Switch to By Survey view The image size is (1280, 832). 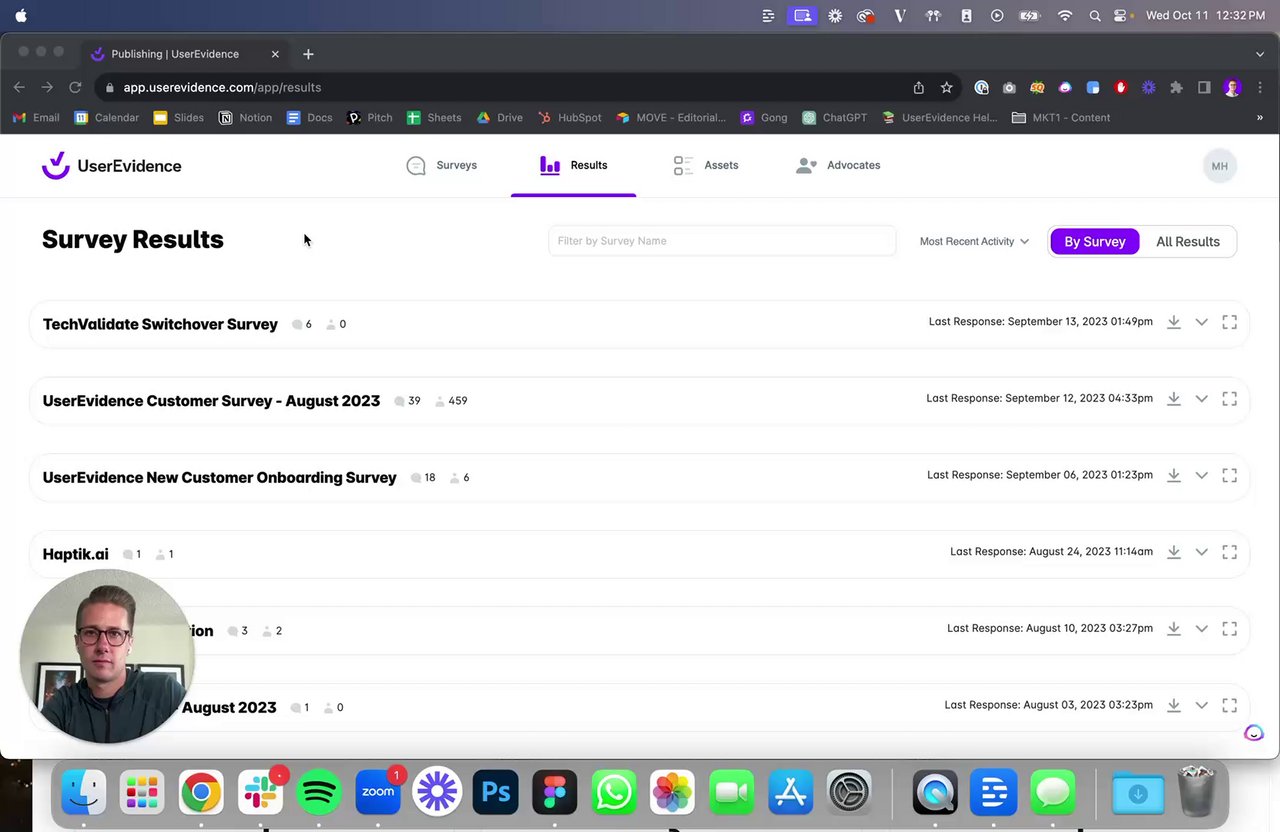1095,241
